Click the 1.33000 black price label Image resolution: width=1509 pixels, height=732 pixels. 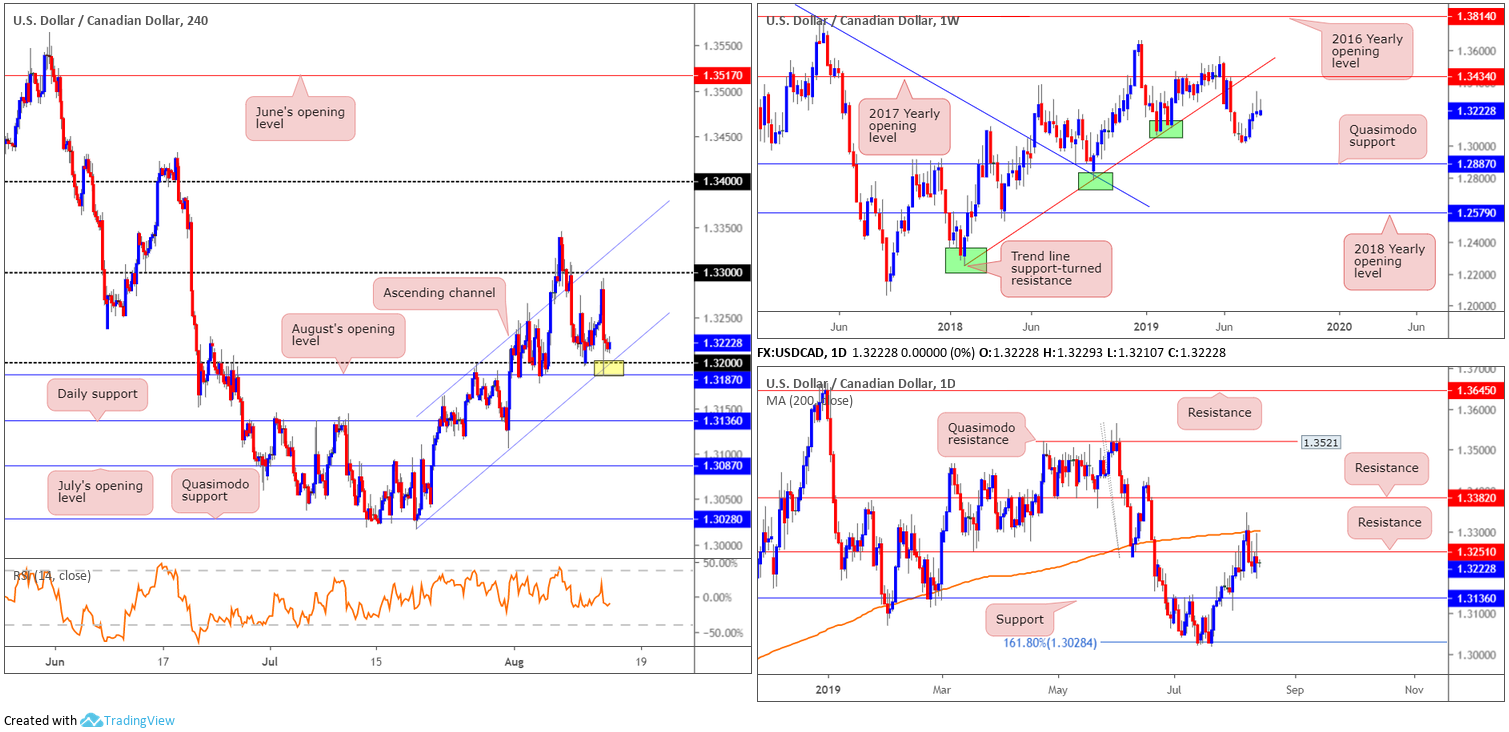725,272
